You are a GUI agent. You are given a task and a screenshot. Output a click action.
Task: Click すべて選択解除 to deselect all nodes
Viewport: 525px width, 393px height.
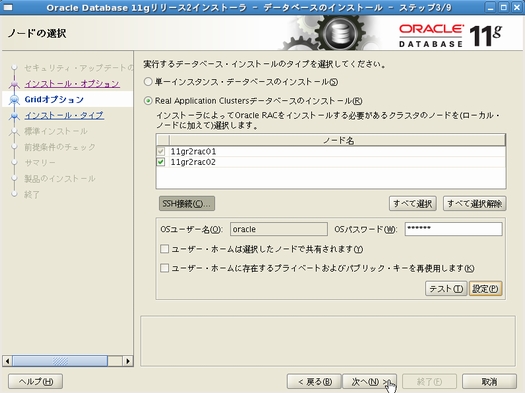pyautogui.click(x=474, y=204)
